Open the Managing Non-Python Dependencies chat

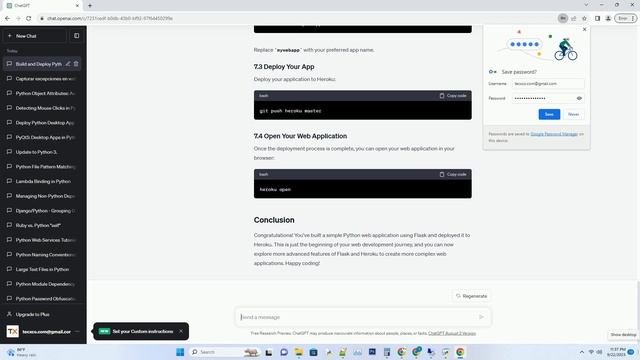pos(42,196)
